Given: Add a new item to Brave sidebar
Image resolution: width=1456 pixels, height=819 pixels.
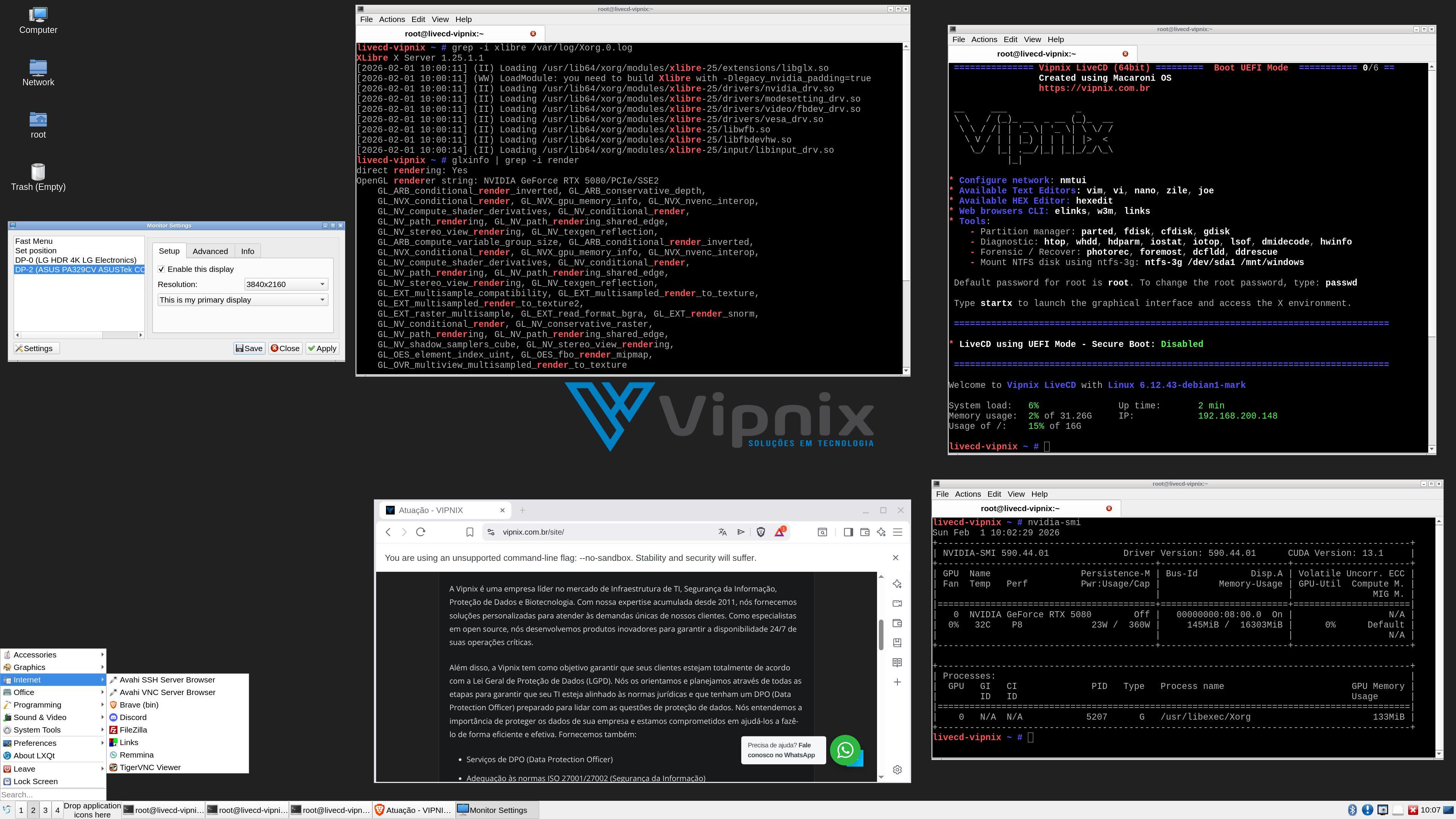Looking at the screenshot, I should tap(897, 682).
